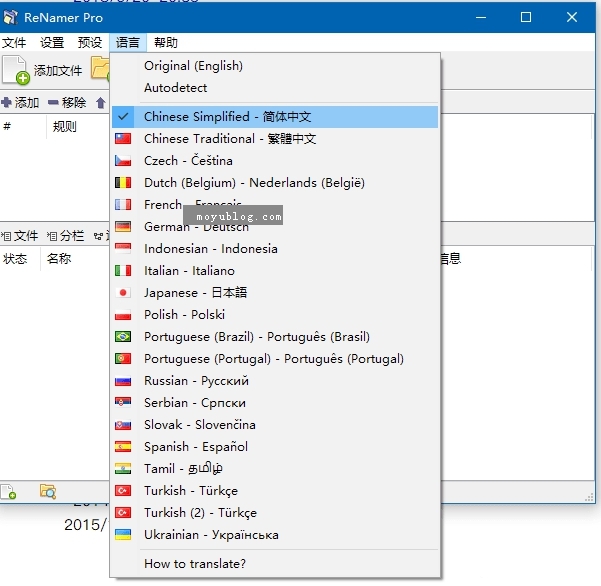Image resolution: width=601 pixels, height=586 pixels.
Task: Select Indonesian - Indonesia language
Action: coord(275,249)
